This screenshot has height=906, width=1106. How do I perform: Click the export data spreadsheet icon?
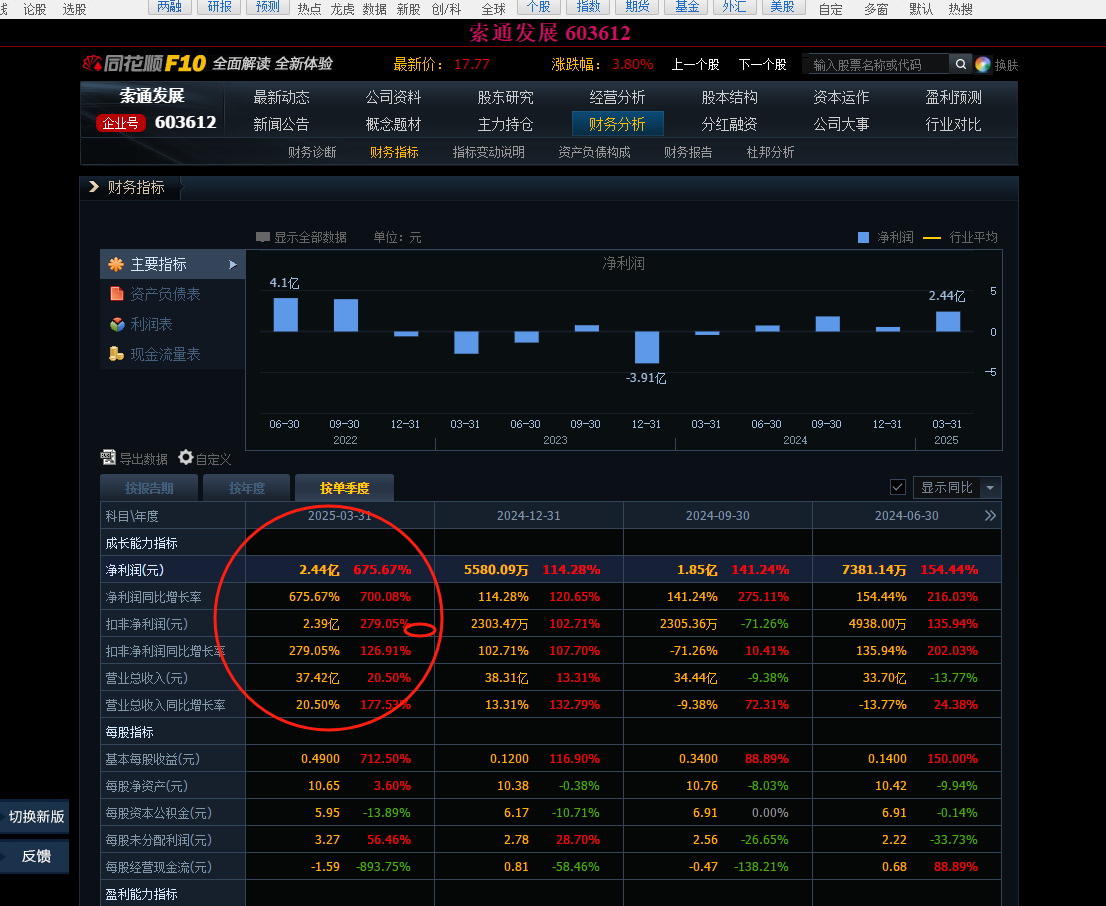coord(108,457)
